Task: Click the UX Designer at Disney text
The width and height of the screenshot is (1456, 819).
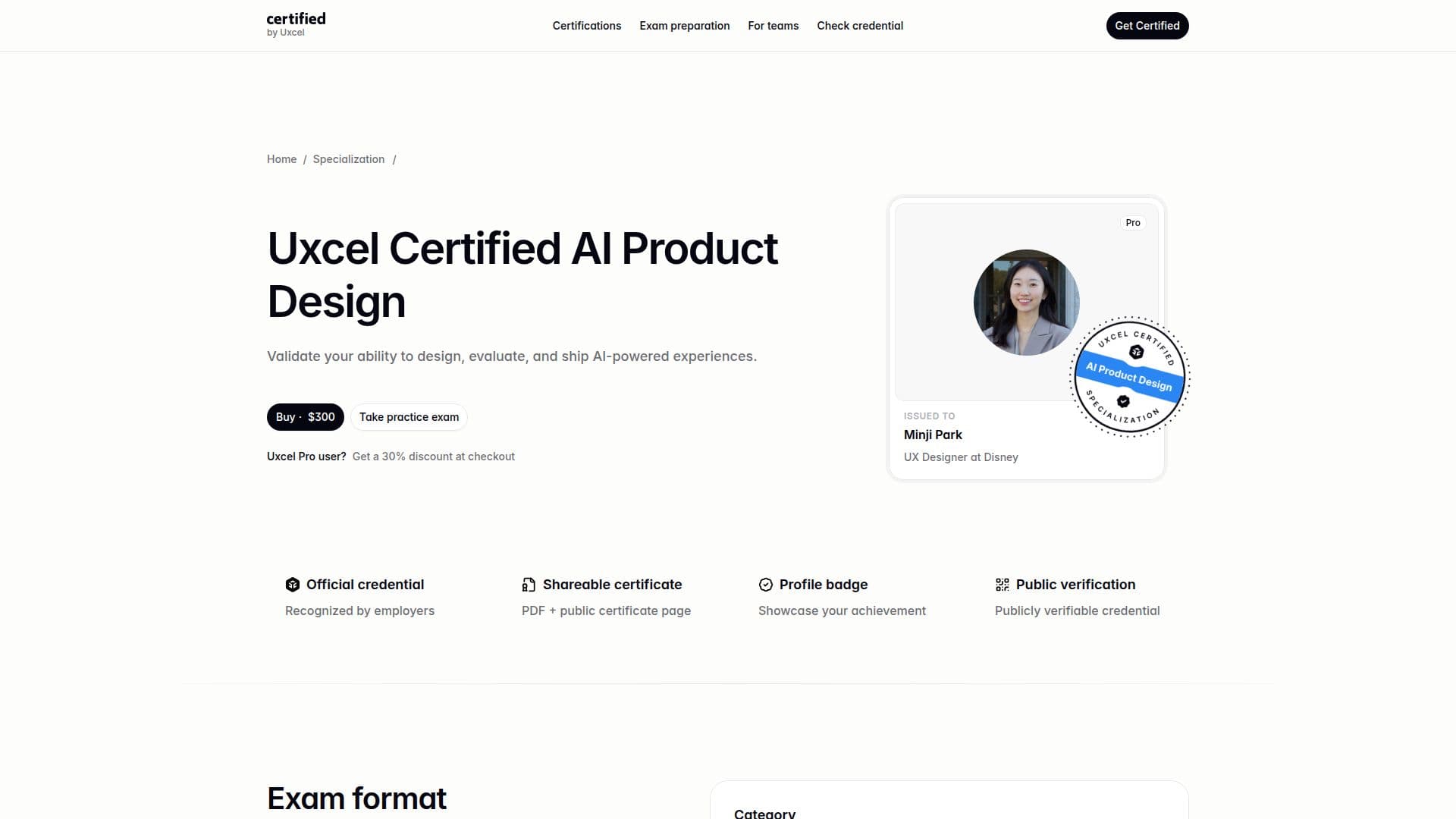Action: (961, 457)
